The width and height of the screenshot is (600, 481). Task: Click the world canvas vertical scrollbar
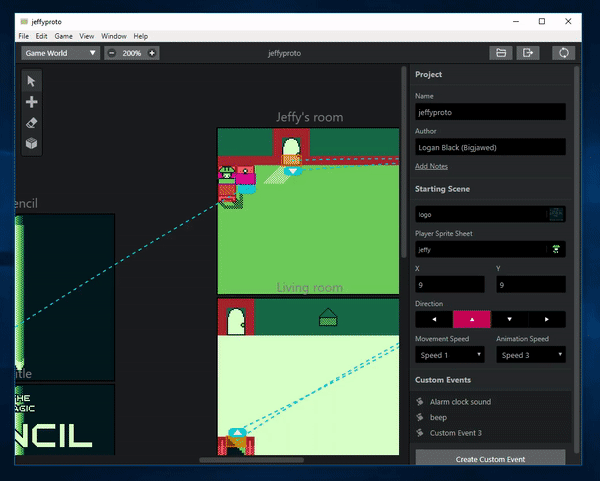pyautogui.click(x=403, y=163)
